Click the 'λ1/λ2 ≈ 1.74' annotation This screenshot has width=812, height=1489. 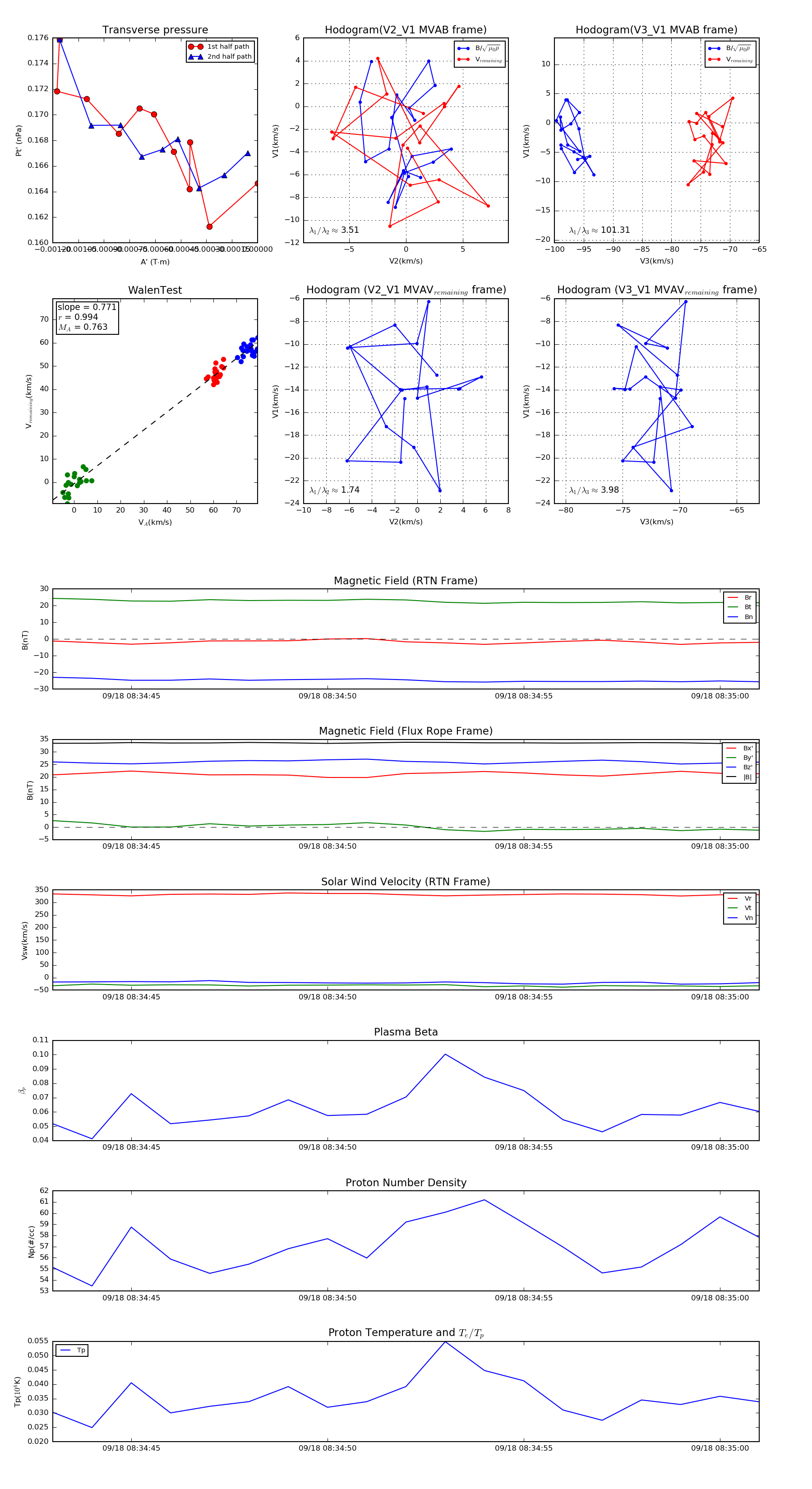[334, 490]
